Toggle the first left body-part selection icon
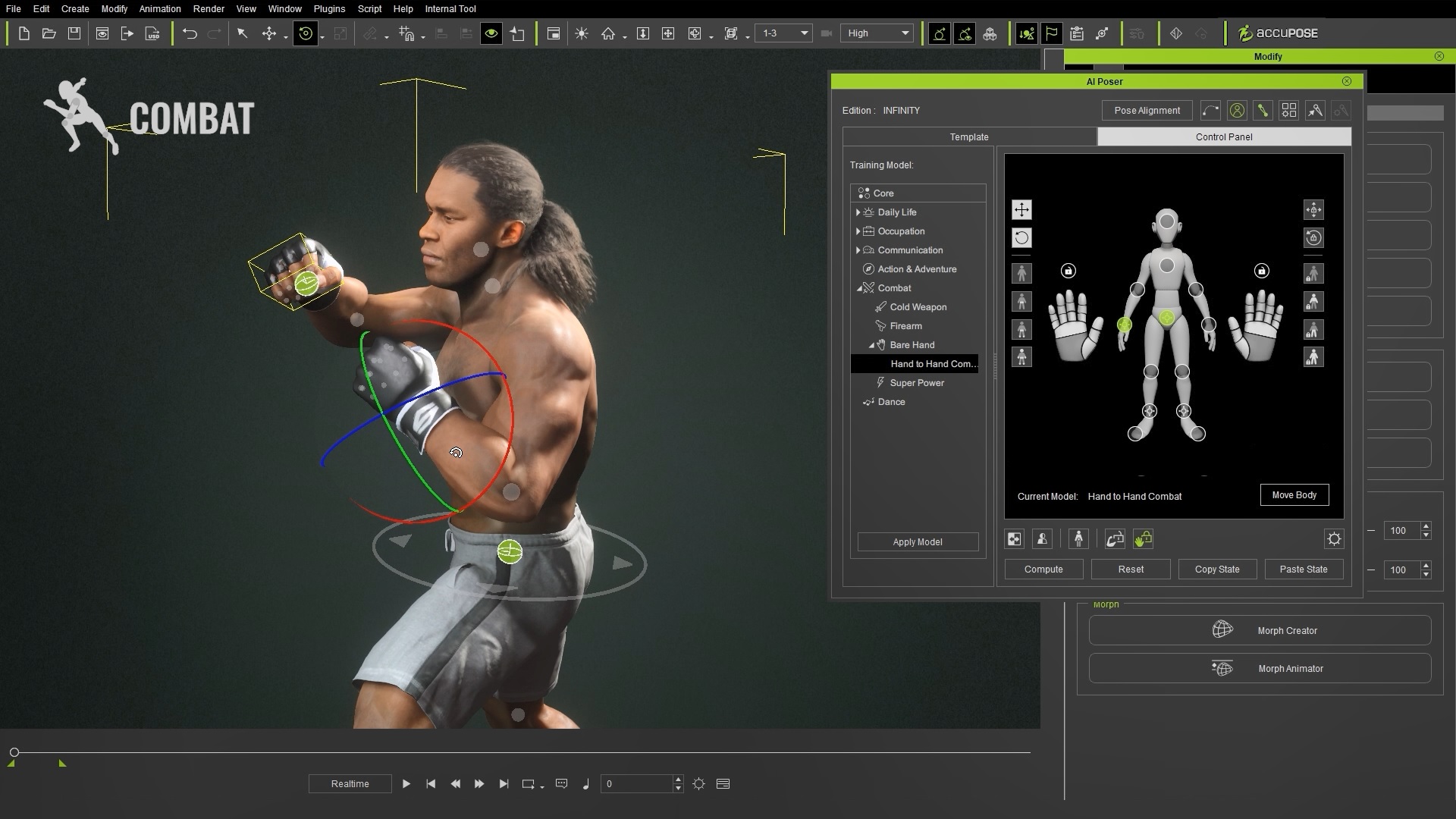Screen dimensions: 1456x819 1021,273
